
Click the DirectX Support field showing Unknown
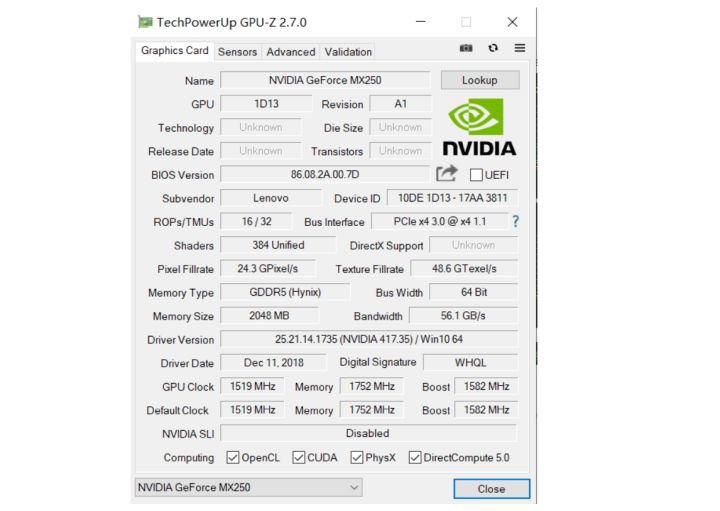click(473, 245)
